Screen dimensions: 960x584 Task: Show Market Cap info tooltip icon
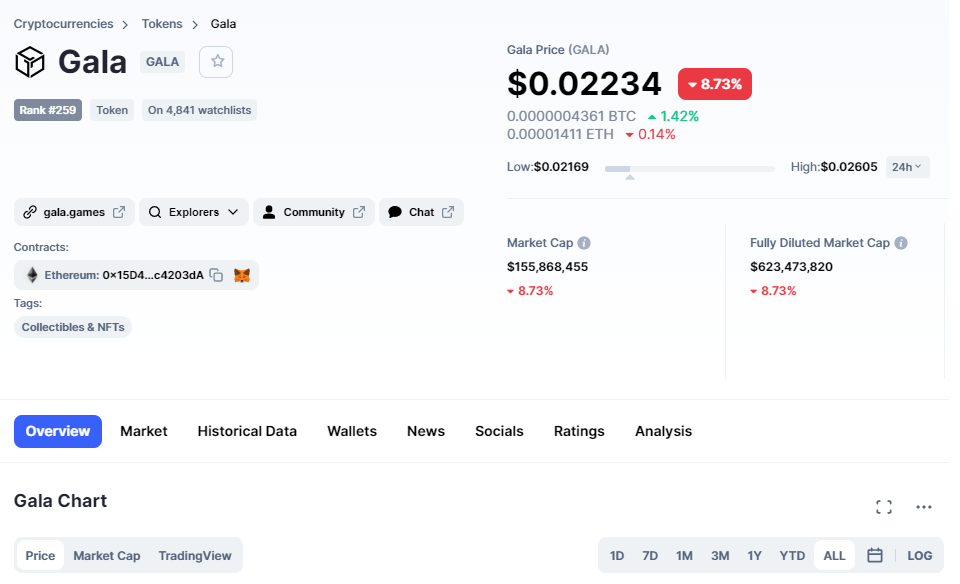584,243
